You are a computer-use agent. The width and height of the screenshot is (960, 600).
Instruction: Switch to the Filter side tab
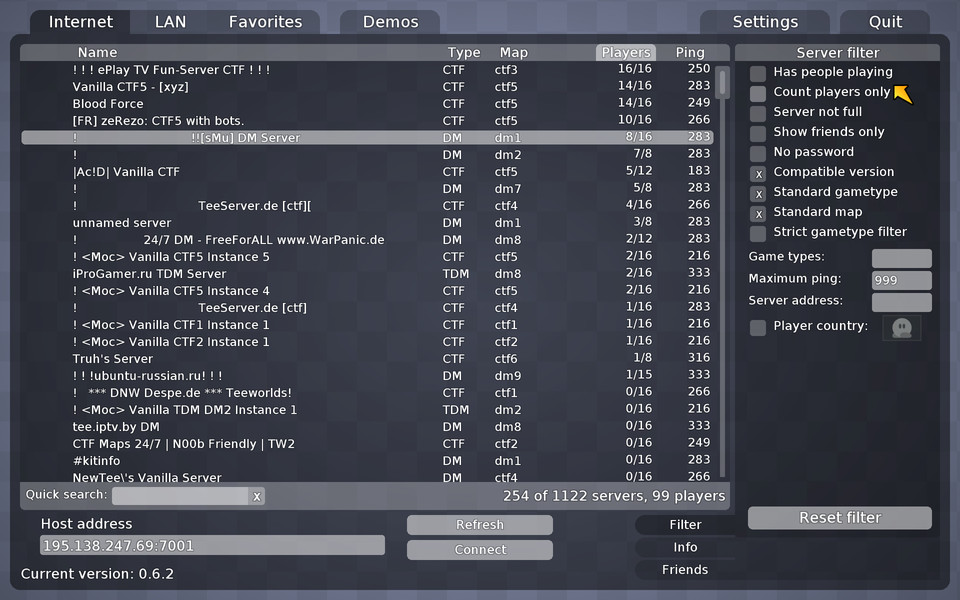[685, 525]
